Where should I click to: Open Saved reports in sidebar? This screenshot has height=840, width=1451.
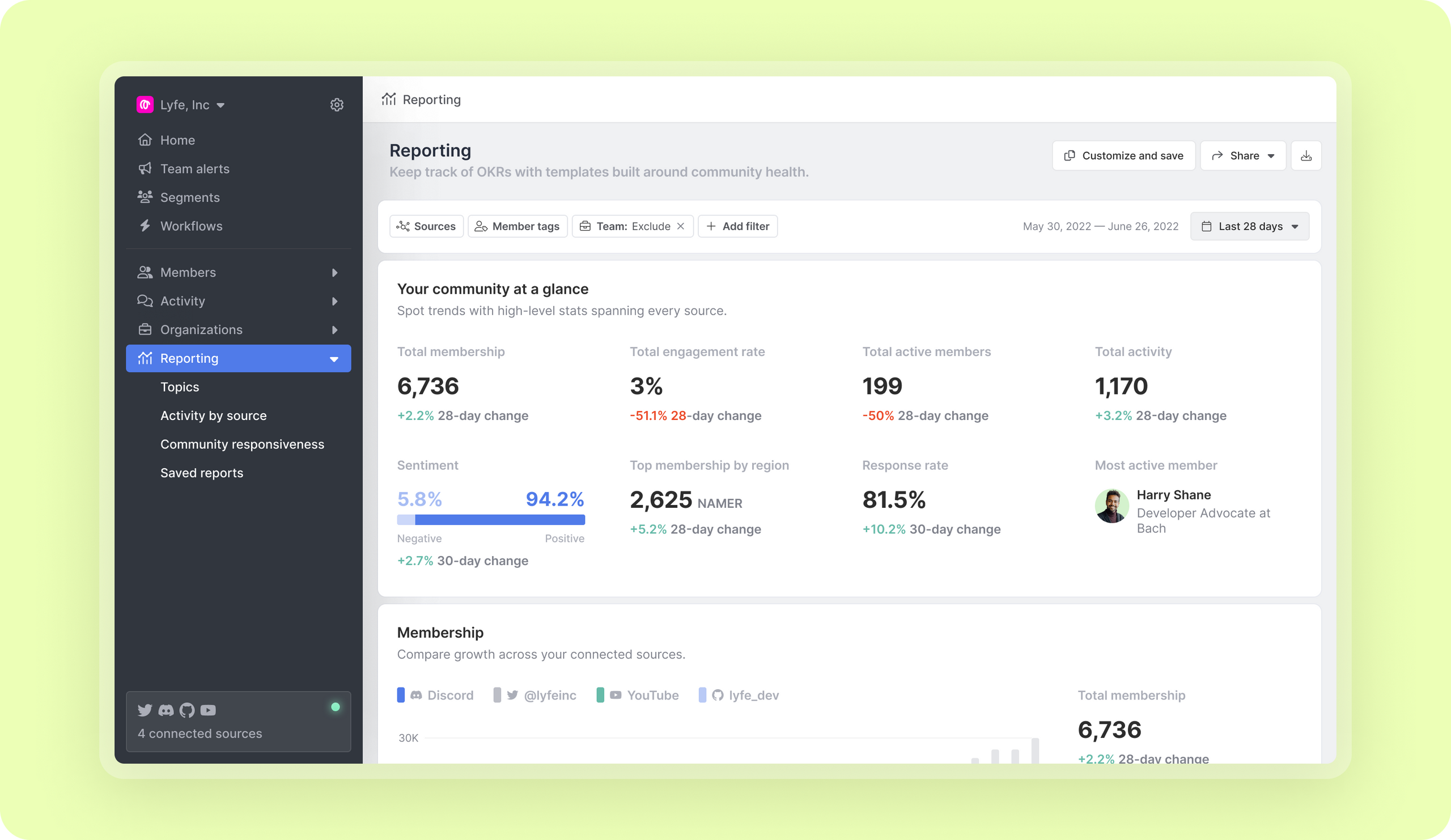202,473
